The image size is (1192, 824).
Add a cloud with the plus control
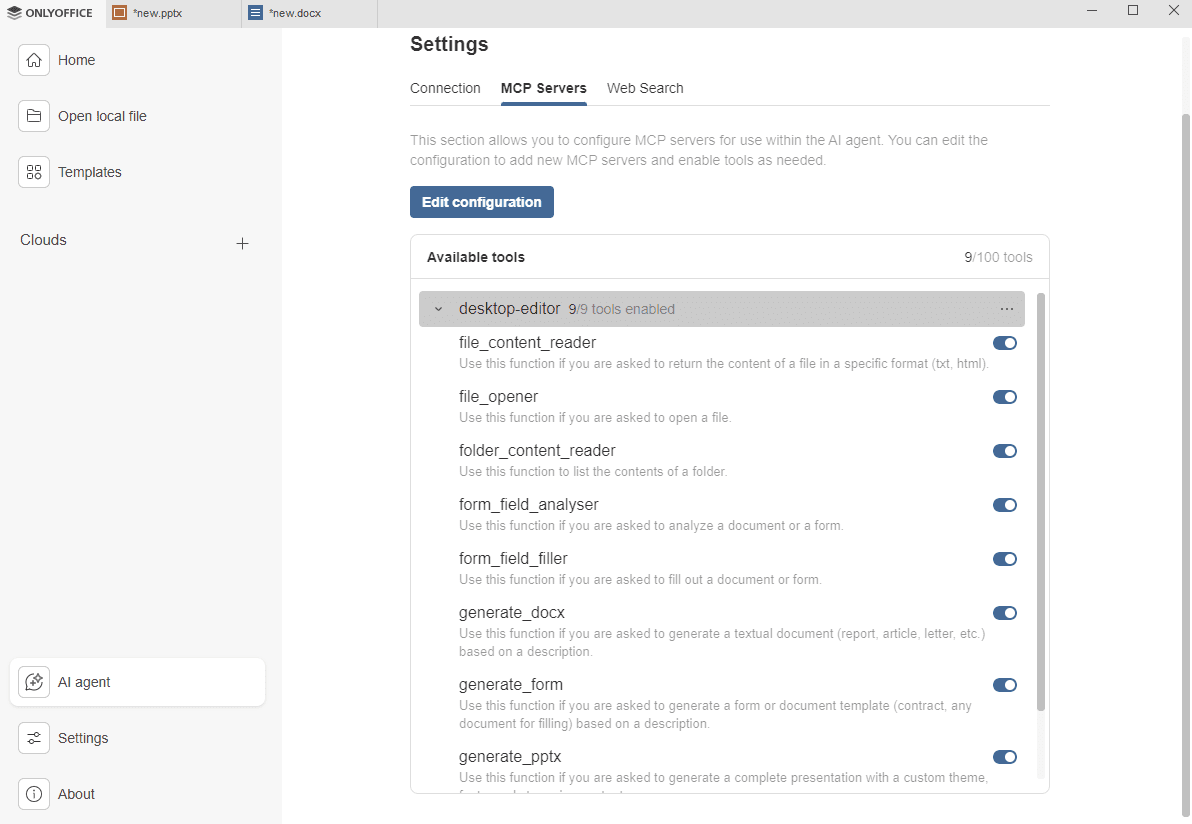(242, 243)
